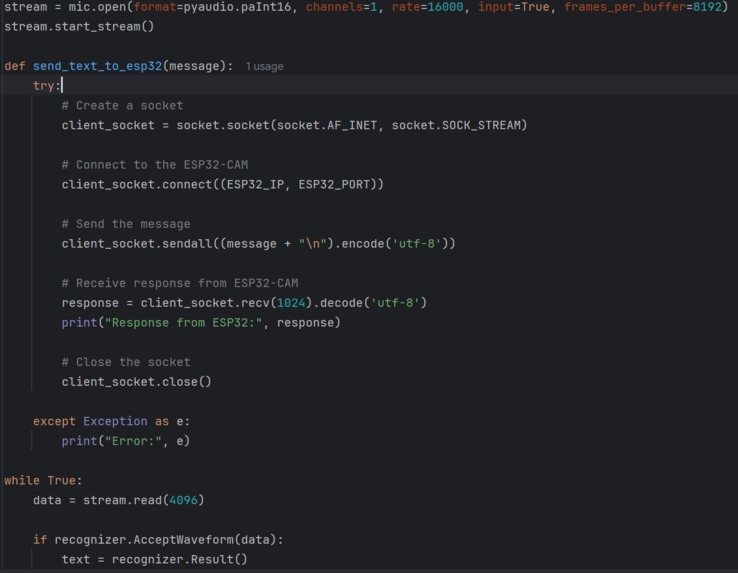
Task: Place cursor on the "try:" line
Action: (47, 86)
